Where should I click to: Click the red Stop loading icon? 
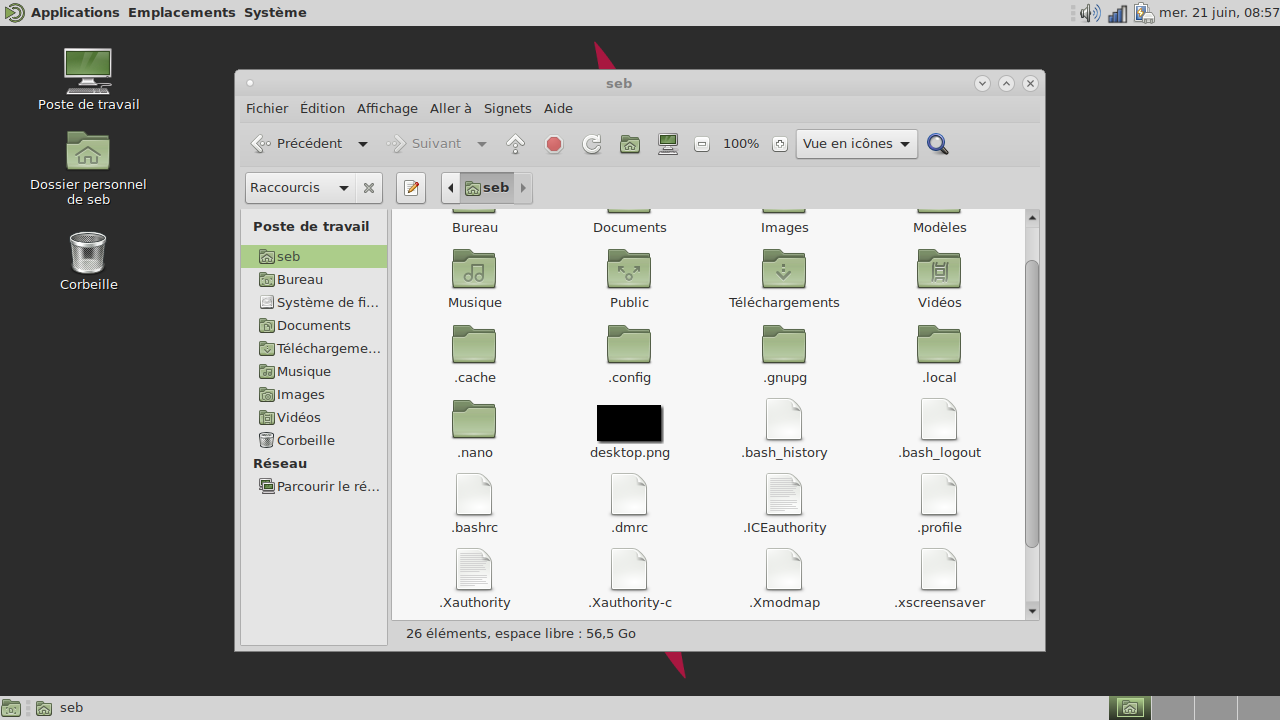click(554, 144)
